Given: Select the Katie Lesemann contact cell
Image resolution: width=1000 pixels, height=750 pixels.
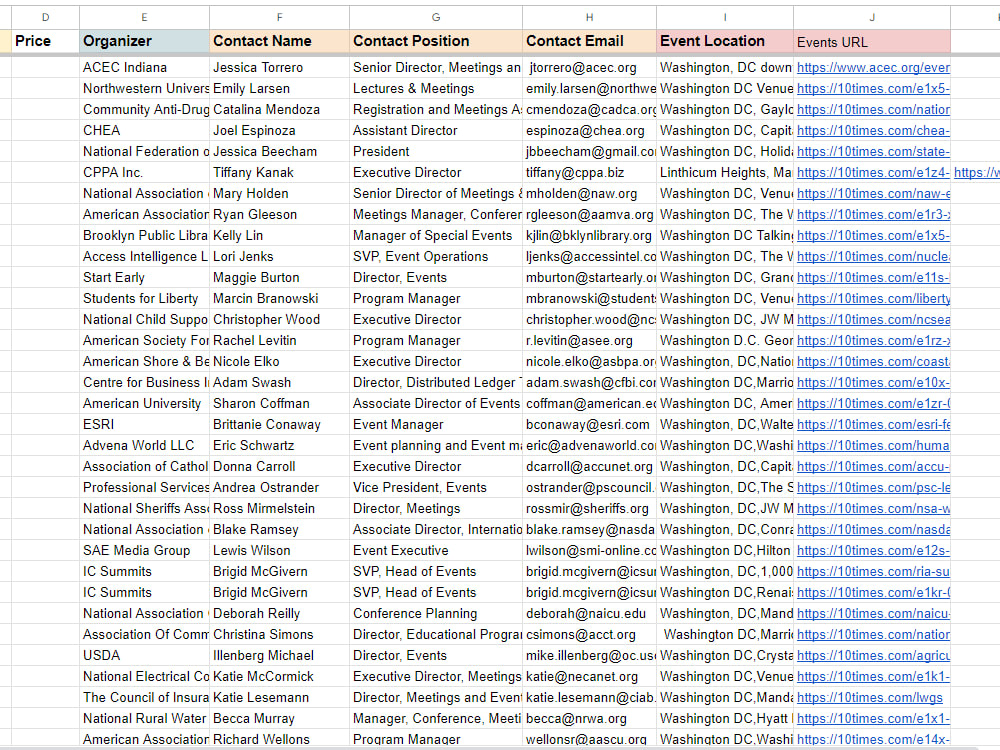Looking at the screenshot, I should tap(279, 698).
